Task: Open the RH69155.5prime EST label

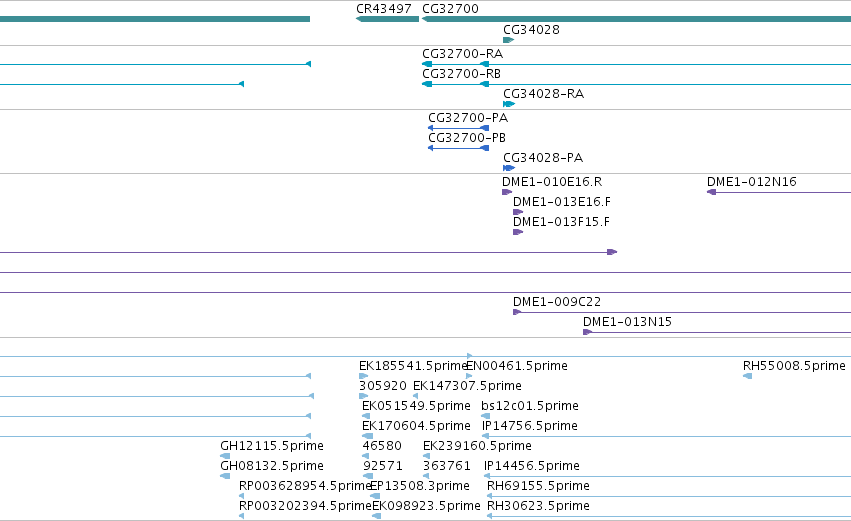Action: (538, 486)
